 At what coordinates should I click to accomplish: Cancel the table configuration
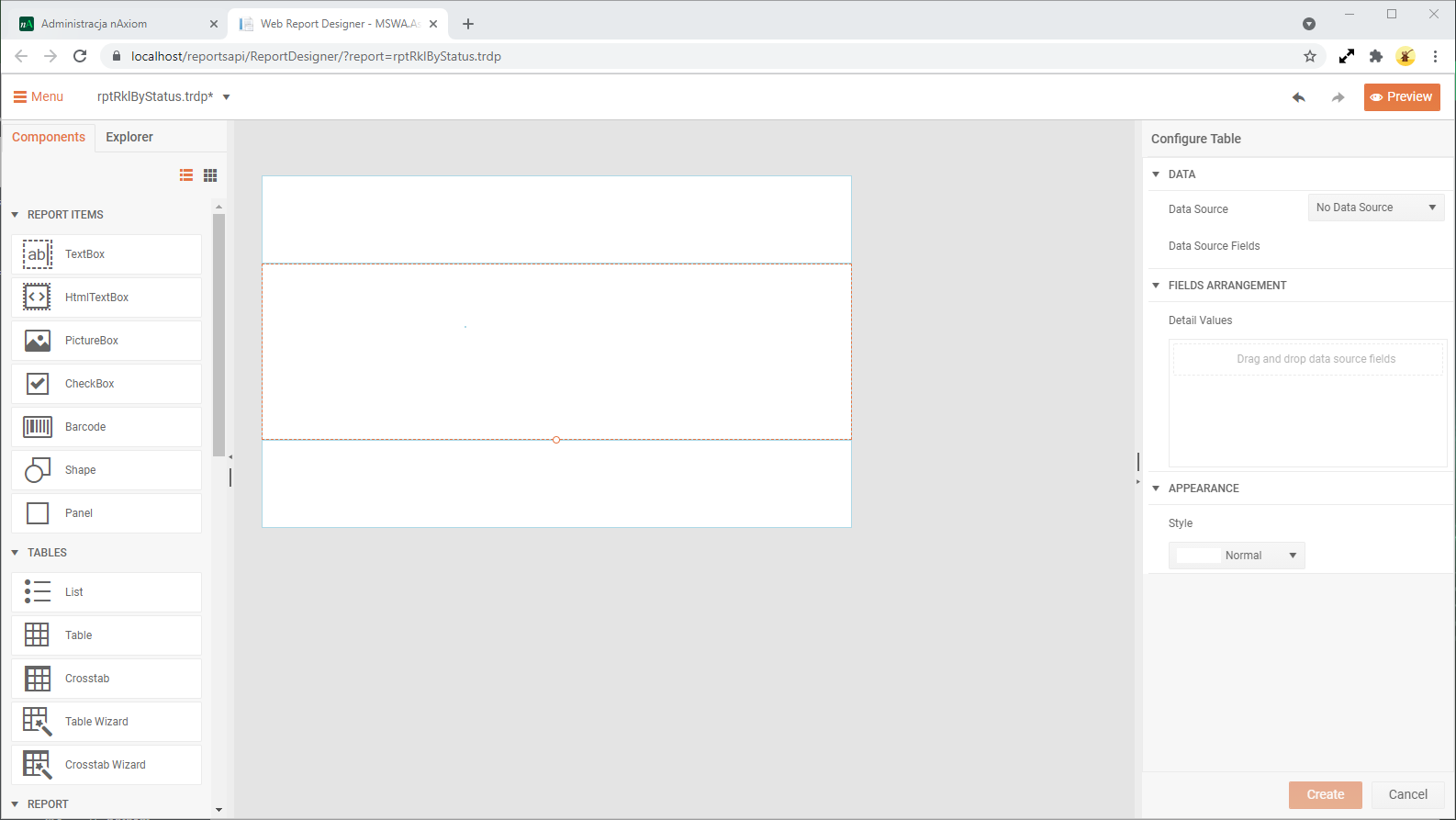(1407, 794)
